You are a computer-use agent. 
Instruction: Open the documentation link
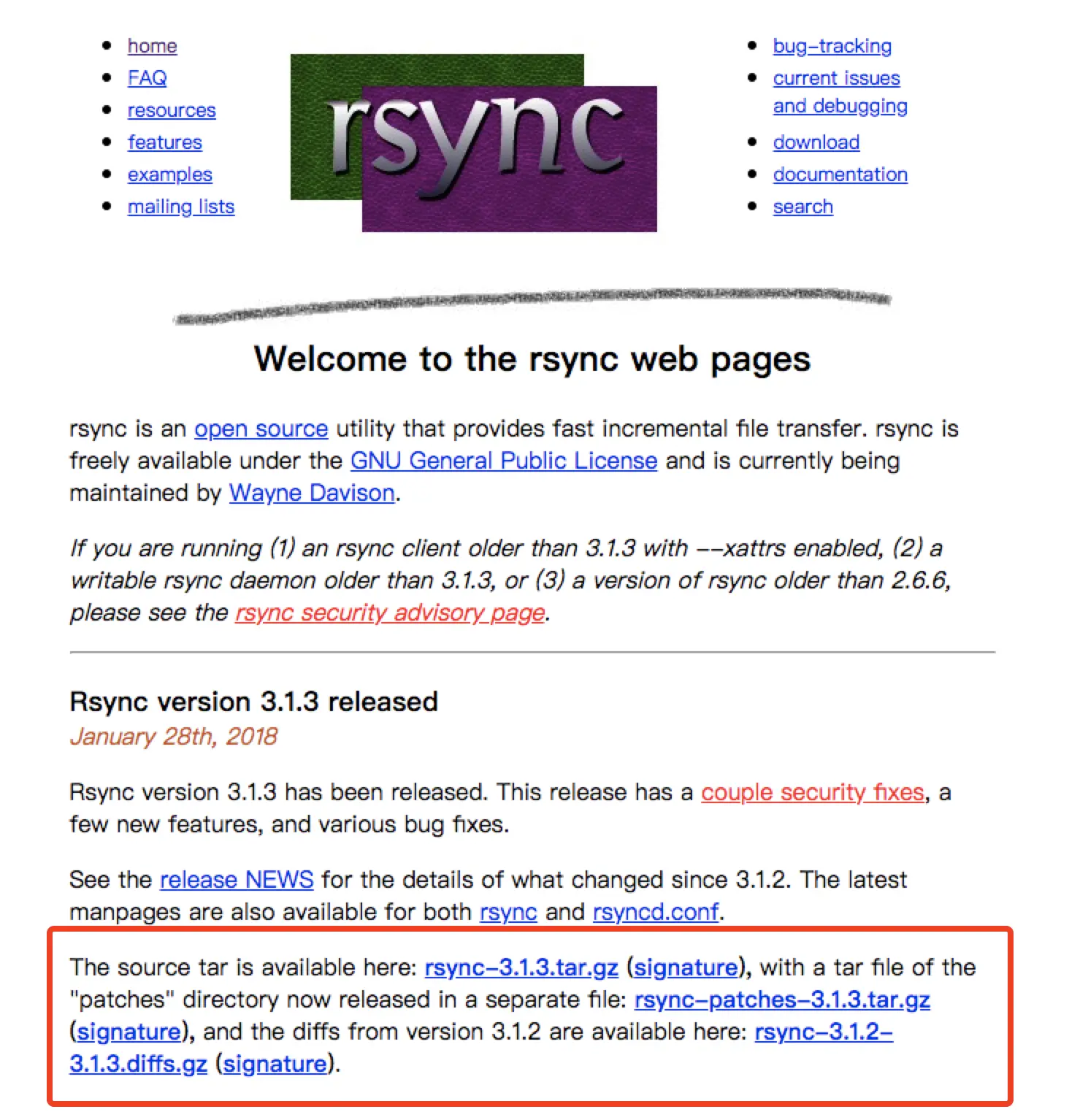[840, 174]
